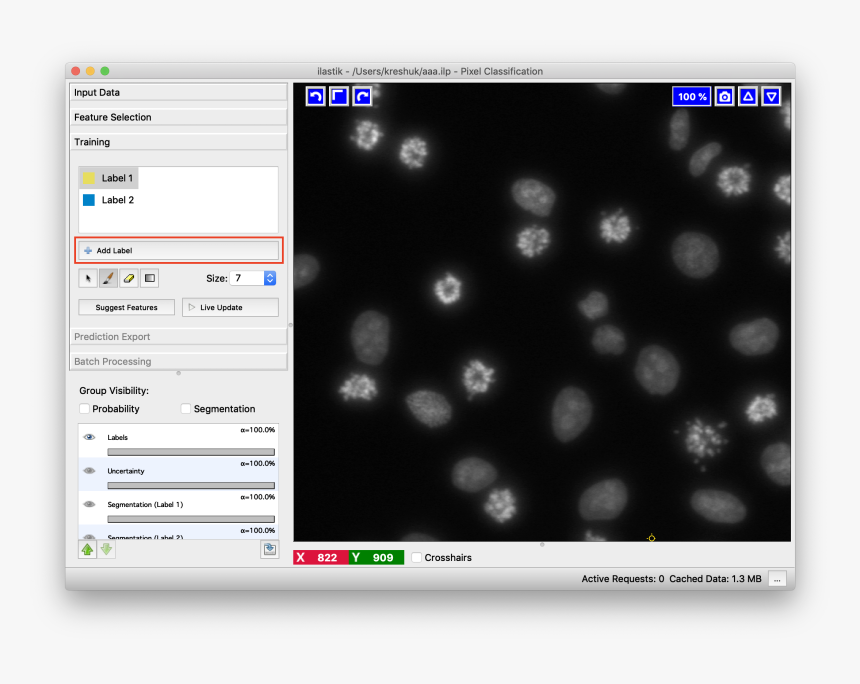Click the up triangle slice button
This screenshot has height=684, width=860.
click(x=748, y=97)
